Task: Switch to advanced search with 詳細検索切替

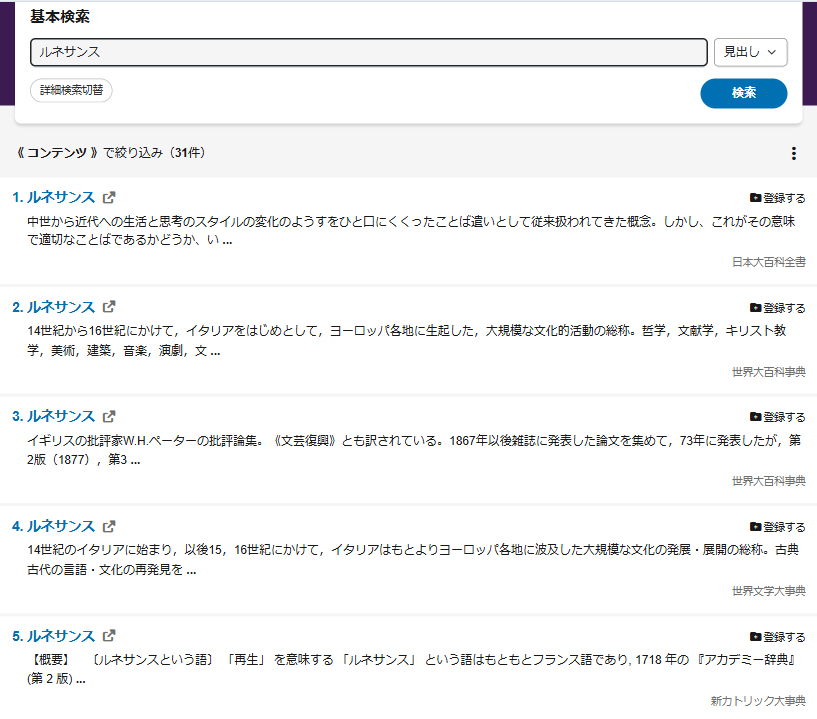Action: coord(71,90)
